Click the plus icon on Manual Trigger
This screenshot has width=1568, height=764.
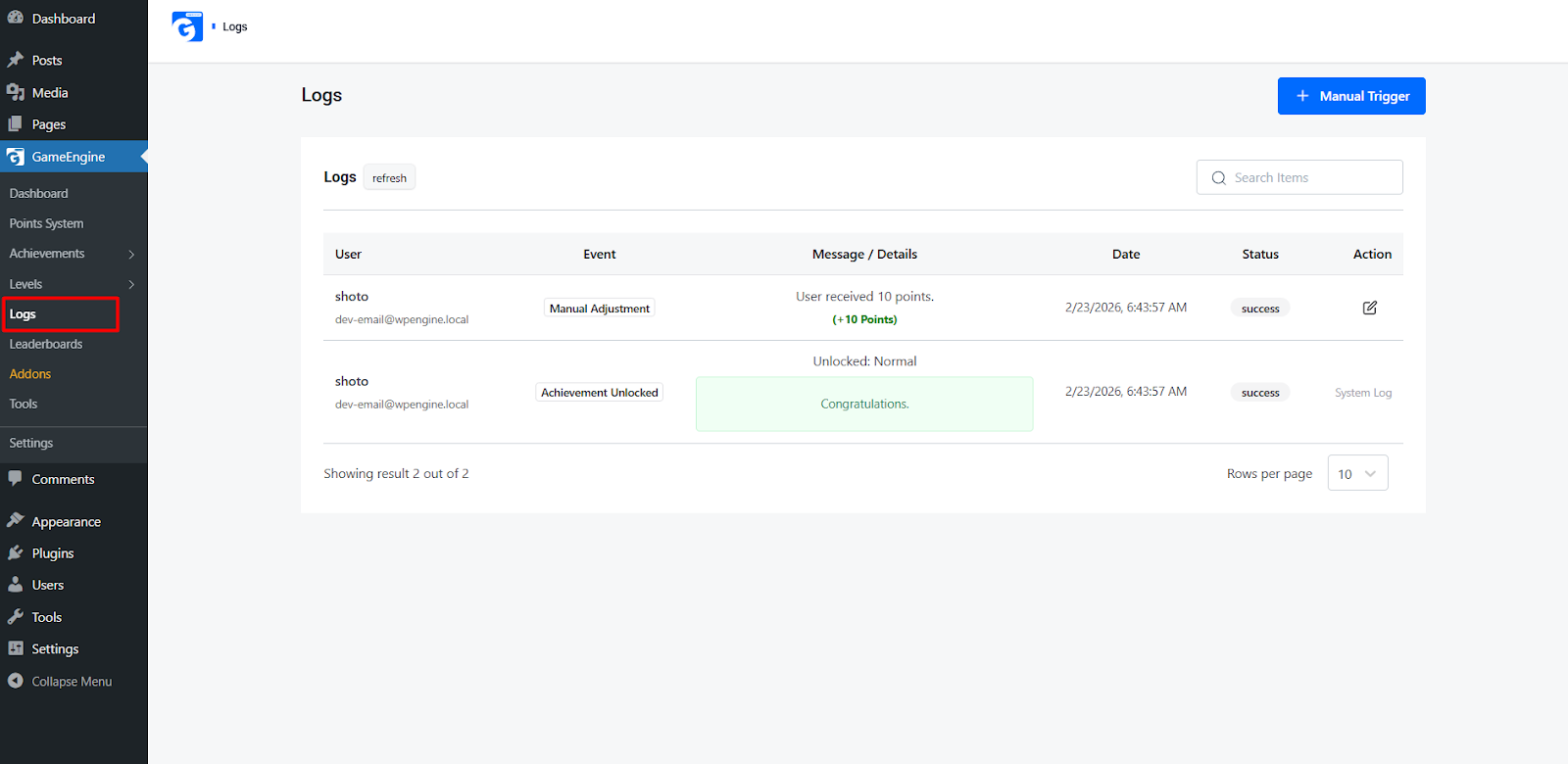pyautogui.click(x=1302, y=96)
